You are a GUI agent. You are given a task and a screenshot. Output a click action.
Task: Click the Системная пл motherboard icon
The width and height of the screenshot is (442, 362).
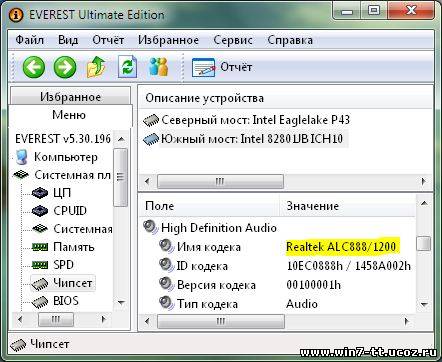coord(21,174)
